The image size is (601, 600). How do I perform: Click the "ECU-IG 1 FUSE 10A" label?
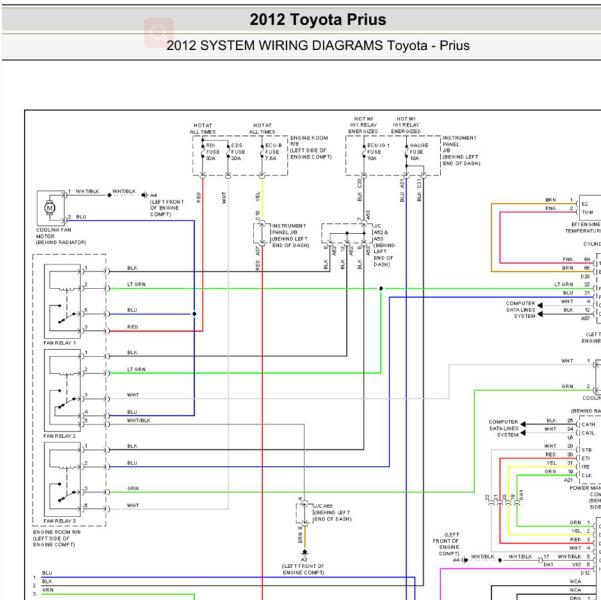click(x=378, y=152)
